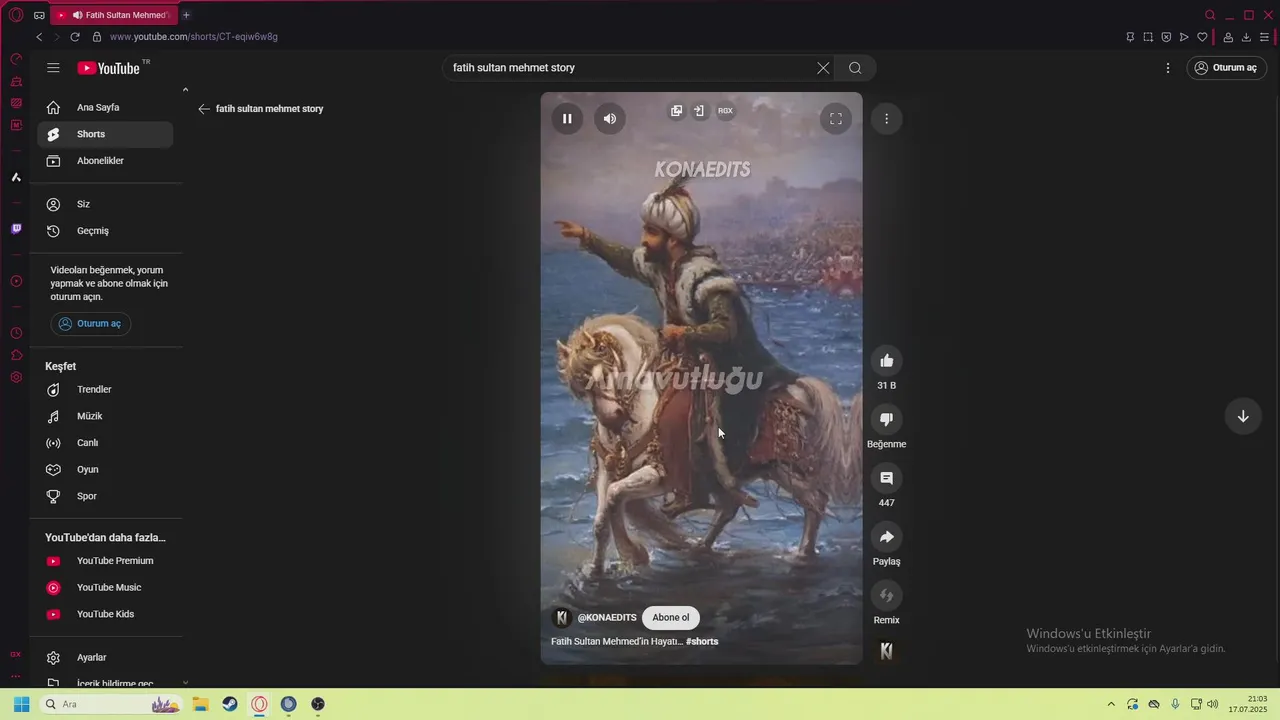Screen dimensions: 1280x720
Task: Open Müzik in the sidebar
Action: (105, 416)
